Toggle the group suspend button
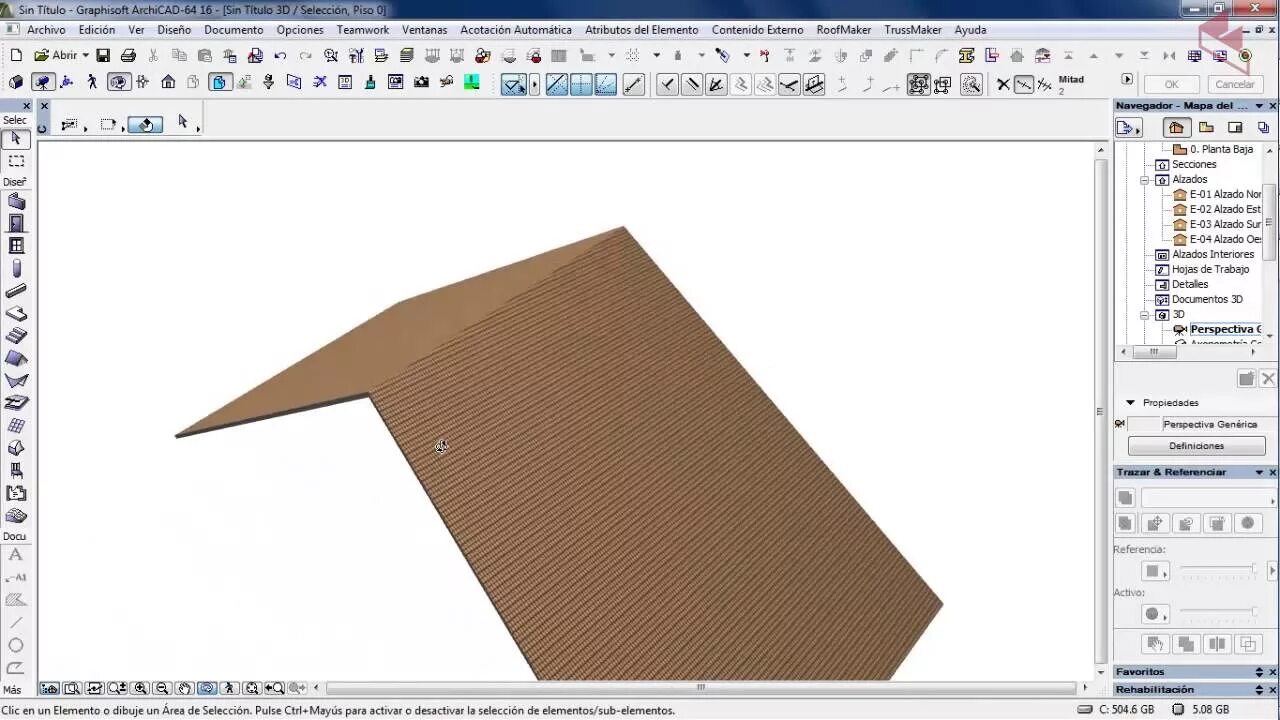 click(918, 85)
